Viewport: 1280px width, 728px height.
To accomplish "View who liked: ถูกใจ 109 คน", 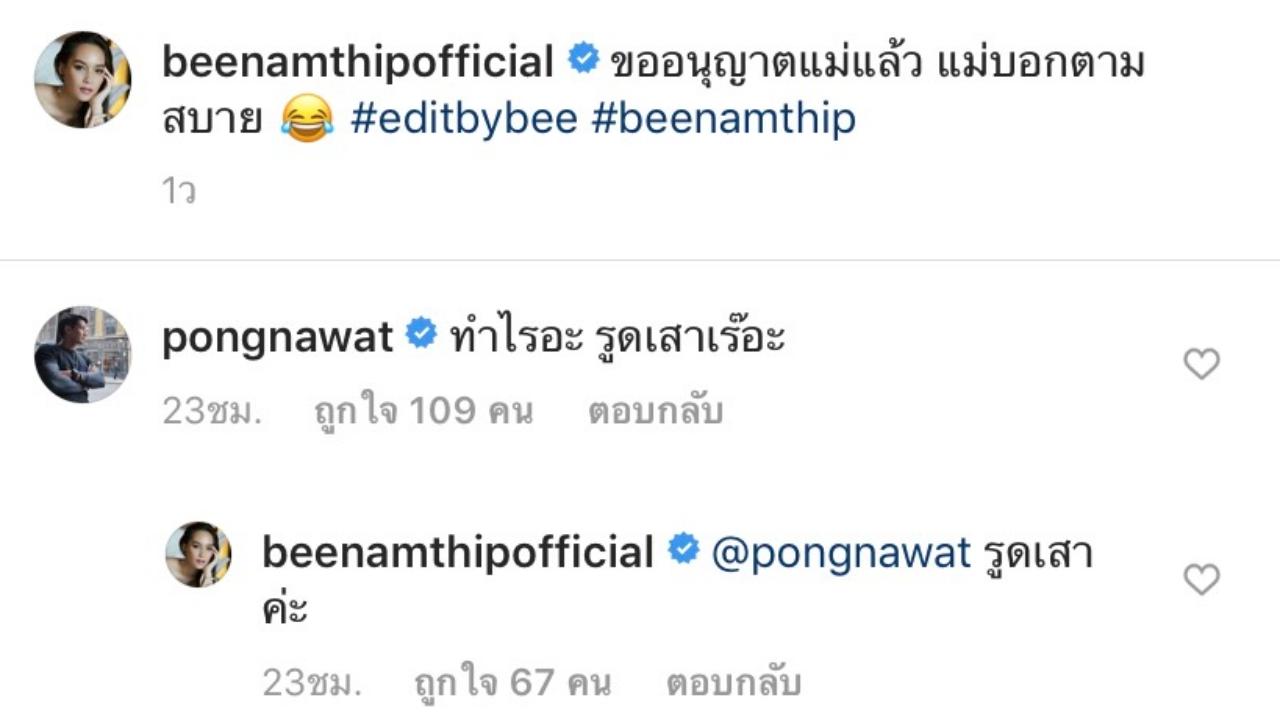I will point(423,412).
